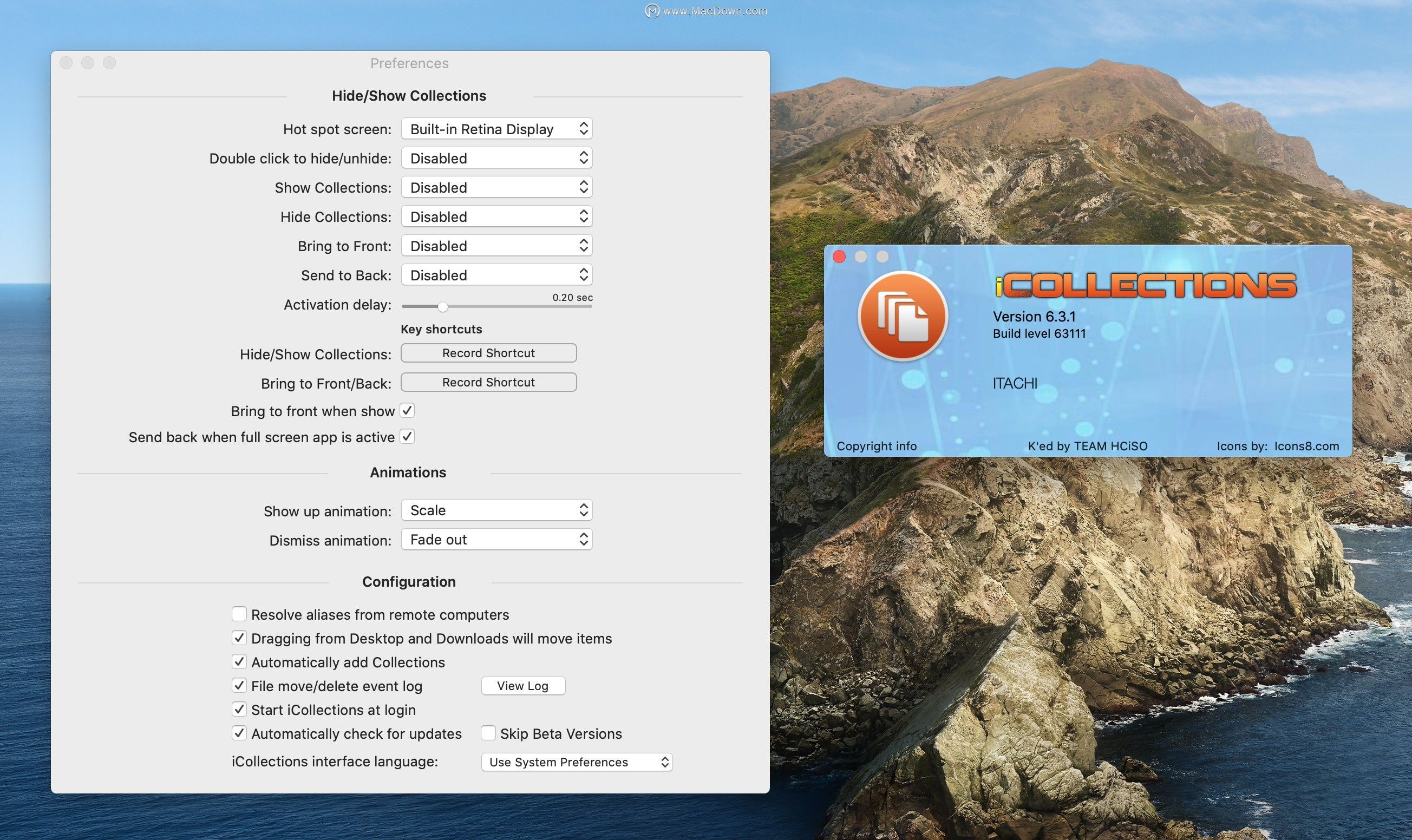Toggle Automatically check for updates
This screenshot has width=1412, height=840.
[x=239, y=733]
